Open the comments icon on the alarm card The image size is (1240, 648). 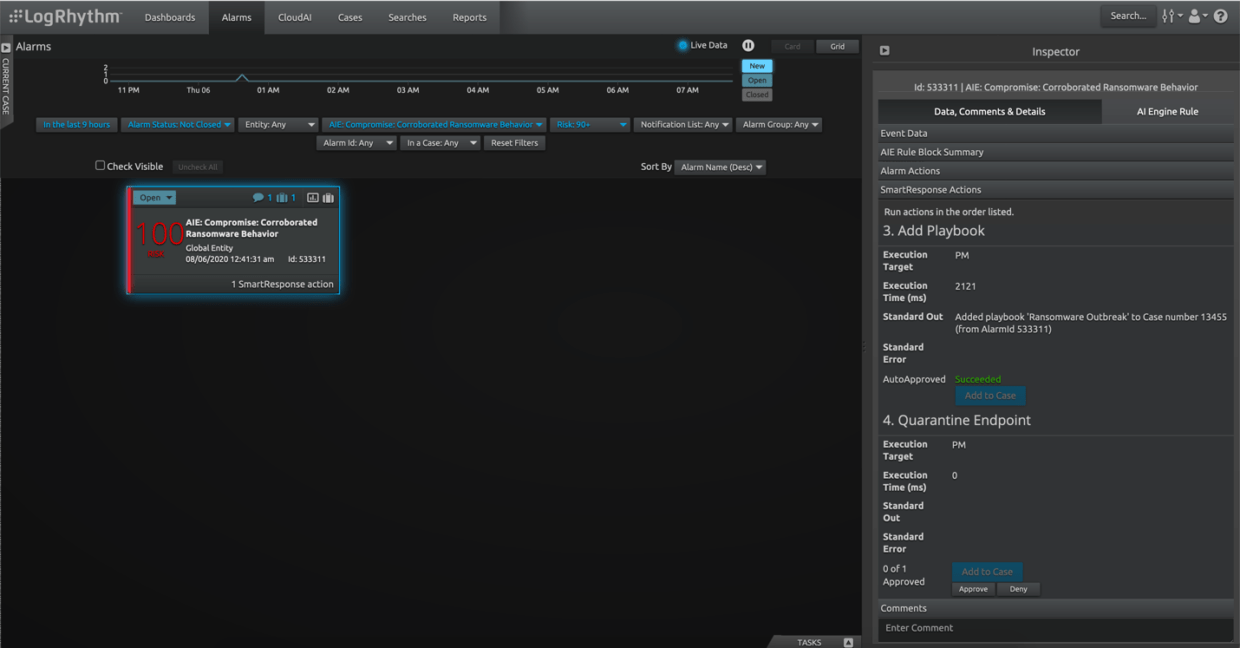pyautogui.click(x=259, y=197)
